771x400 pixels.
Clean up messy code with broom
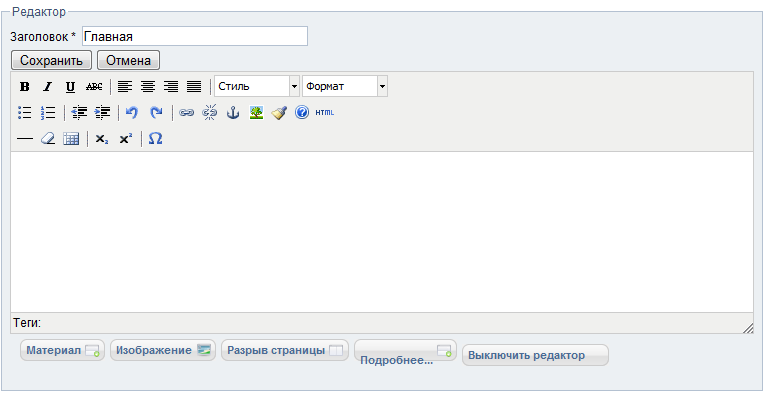[x=279, y=113]
